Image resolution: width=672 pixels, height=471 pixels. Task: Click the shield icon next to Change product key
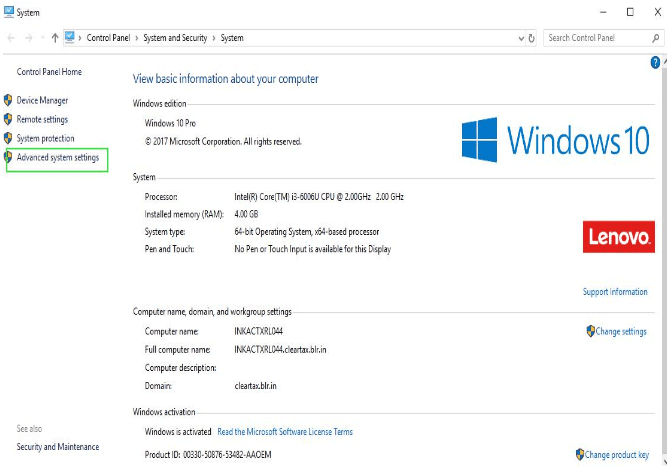(580, 454)
